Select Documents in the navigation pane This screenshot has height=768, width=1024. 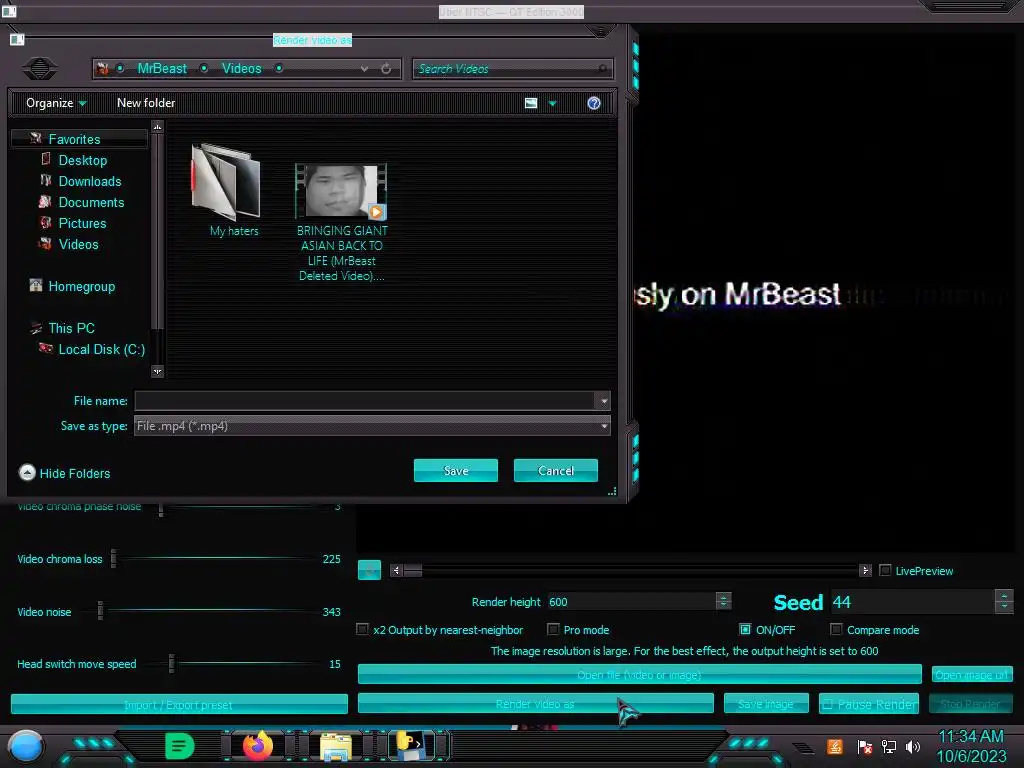coord(91,202)
